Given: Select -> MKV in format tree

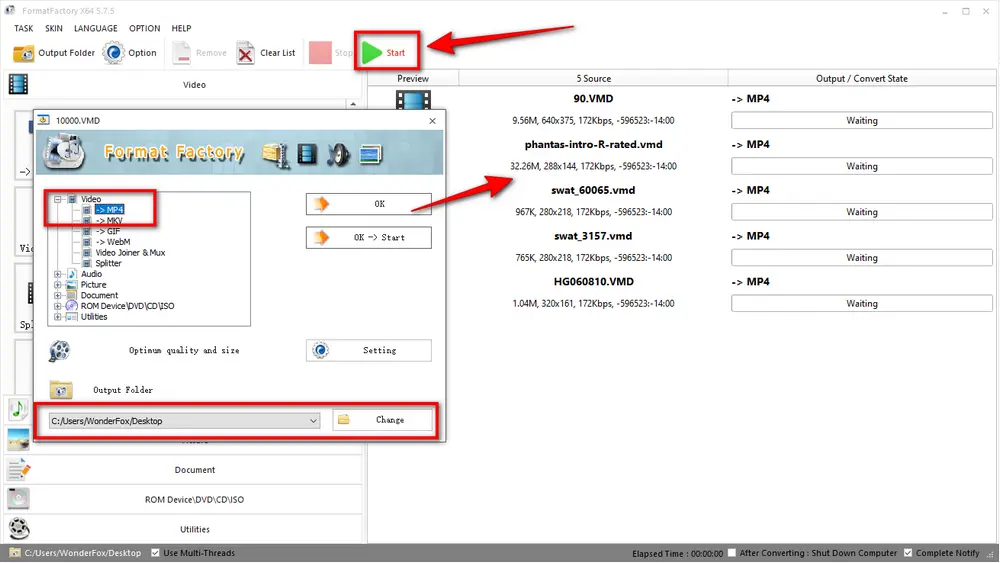Looking at the screenshot, I should point(109,221).
